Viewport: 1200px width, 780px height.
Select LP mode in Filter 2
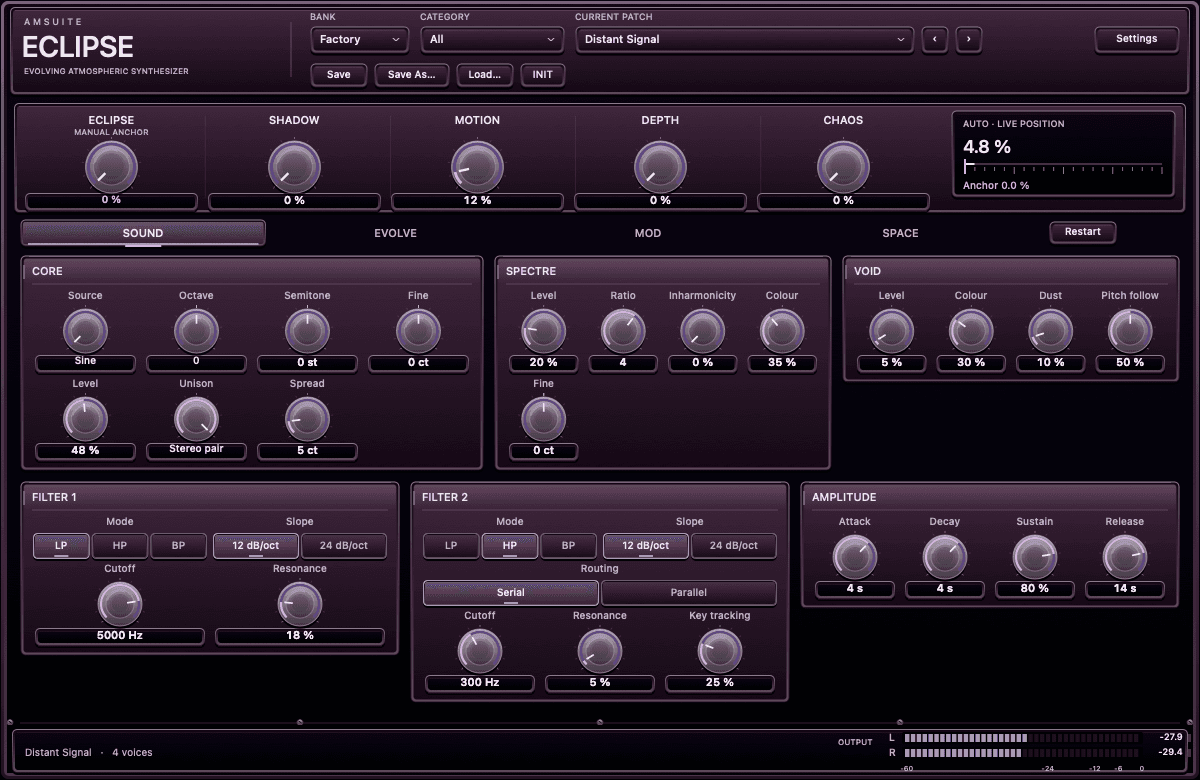coord(451,546)
